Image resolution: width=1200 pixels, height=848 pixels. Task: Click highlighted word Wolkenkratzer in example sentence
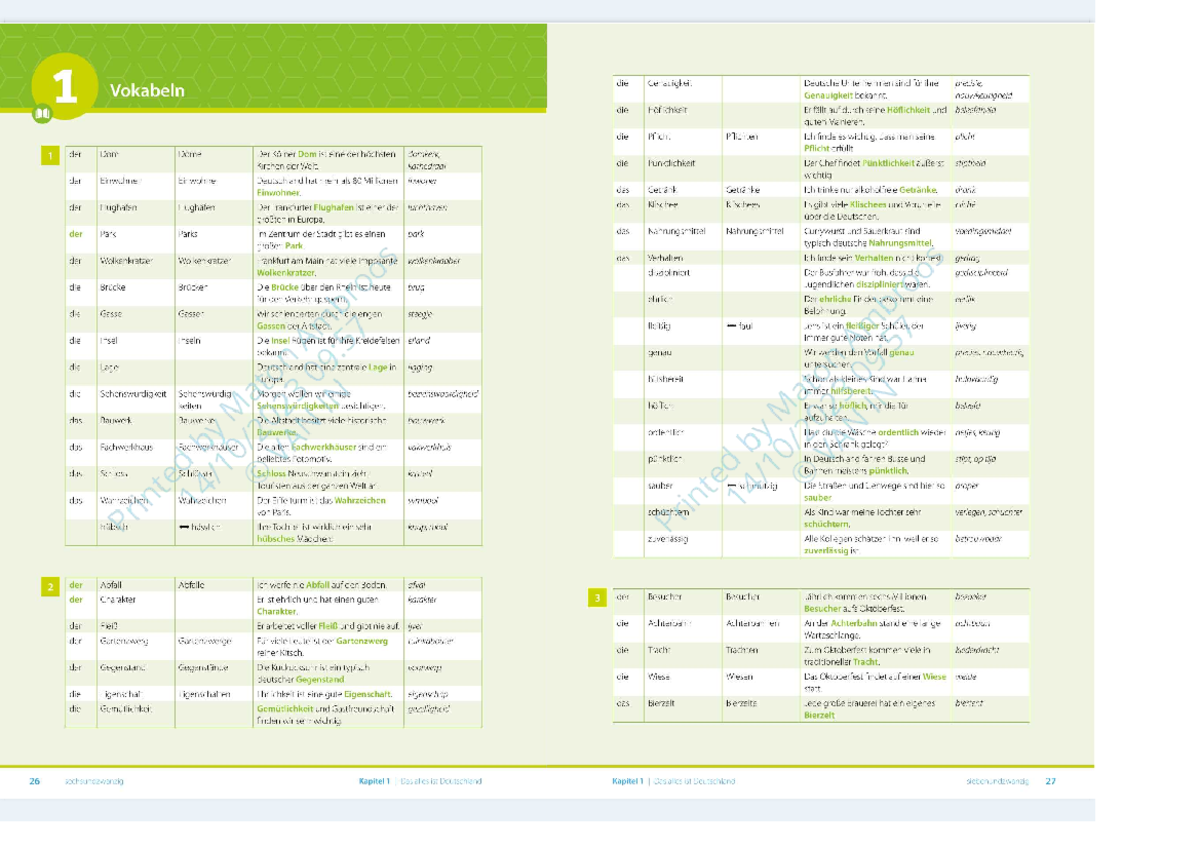286,273
